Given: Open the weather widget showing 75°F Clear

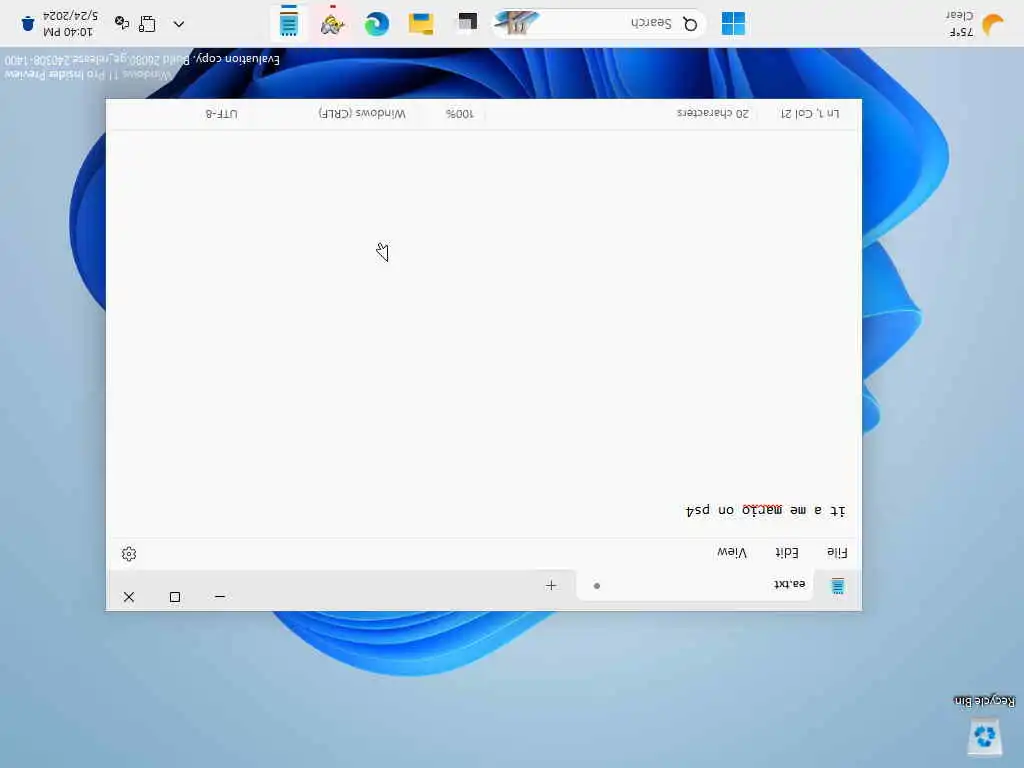Looking at the screenshot, I should (x=976, y=24).
